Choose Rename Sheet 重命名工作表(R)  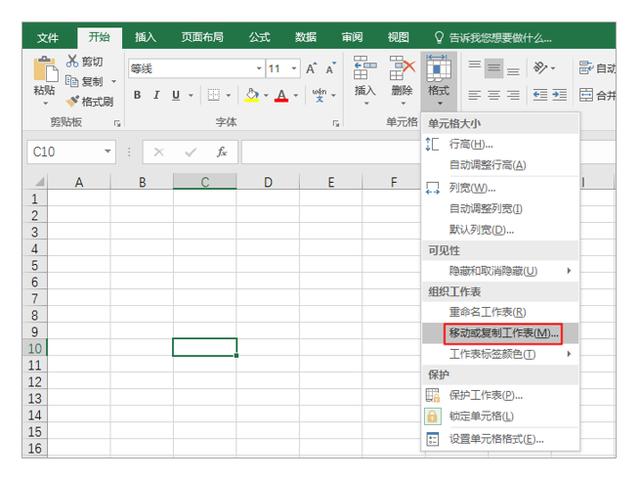[x=500, y=312]
